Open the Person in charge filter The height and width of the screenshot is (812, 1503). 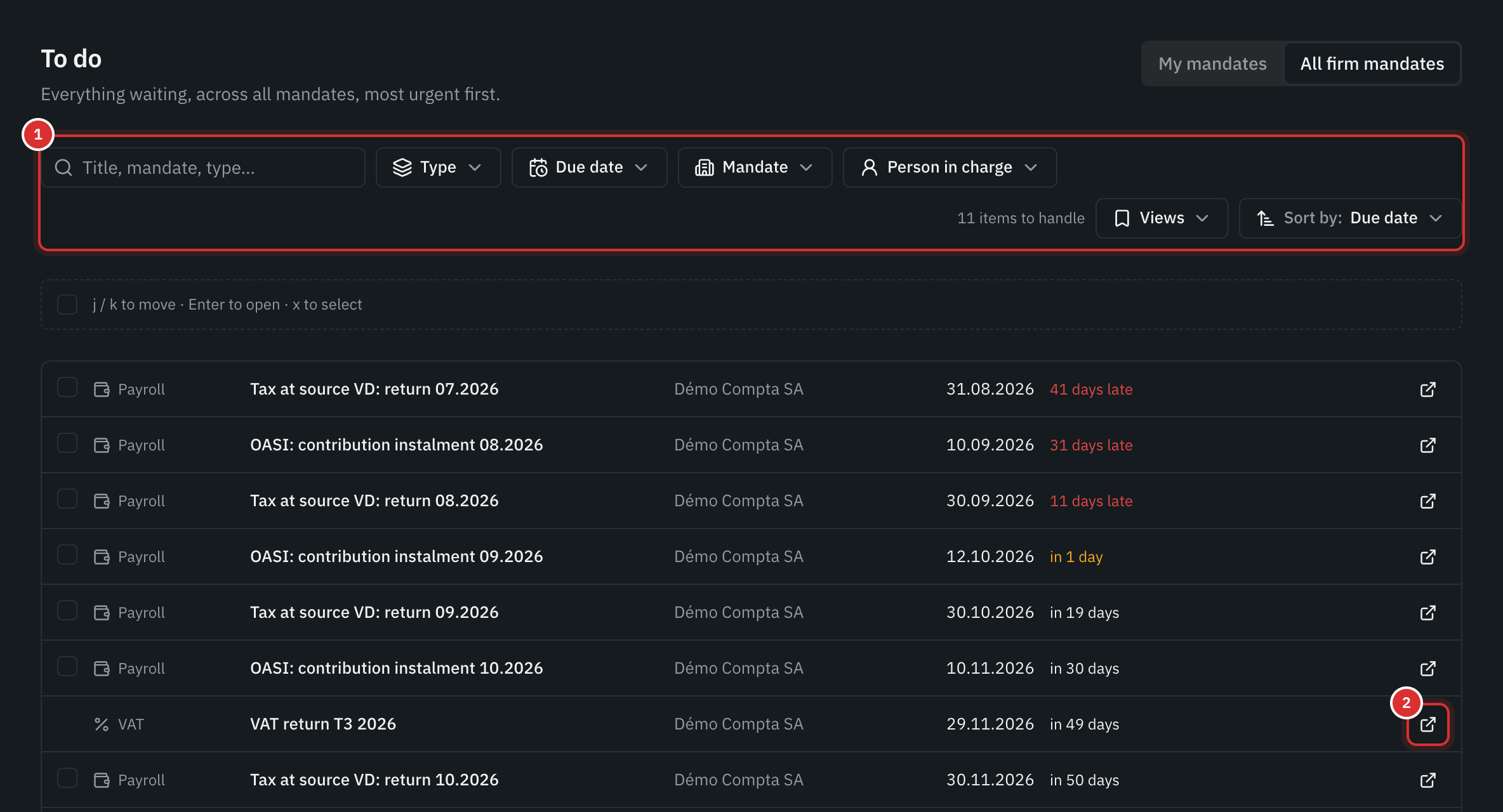tap(950, 167)
